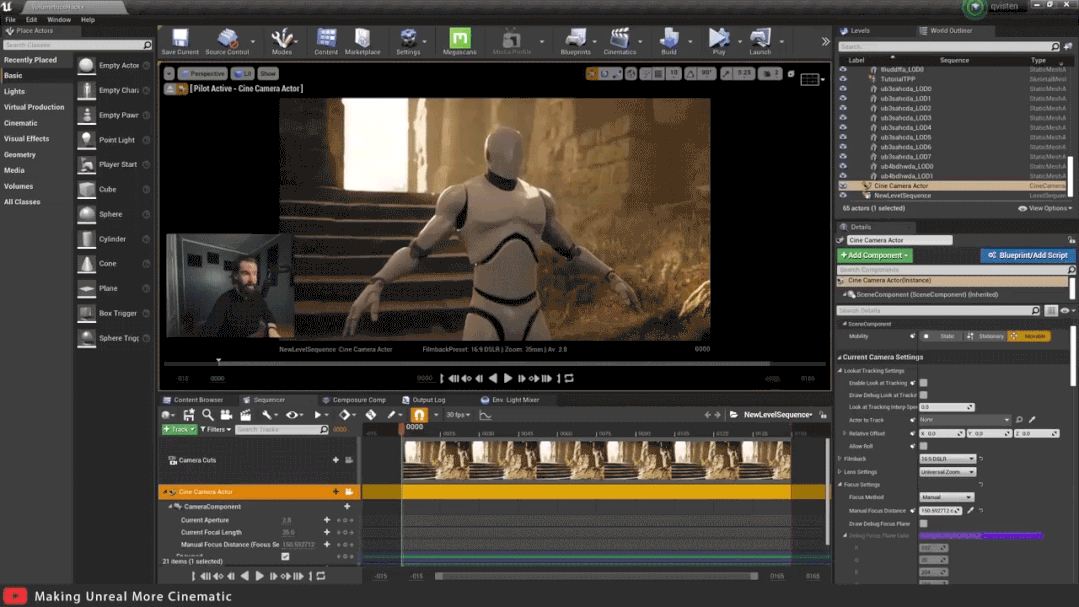Open the Sequencer Filters dropdown
The width and height of the screenshot is (1079, 607).
[215, 429]
